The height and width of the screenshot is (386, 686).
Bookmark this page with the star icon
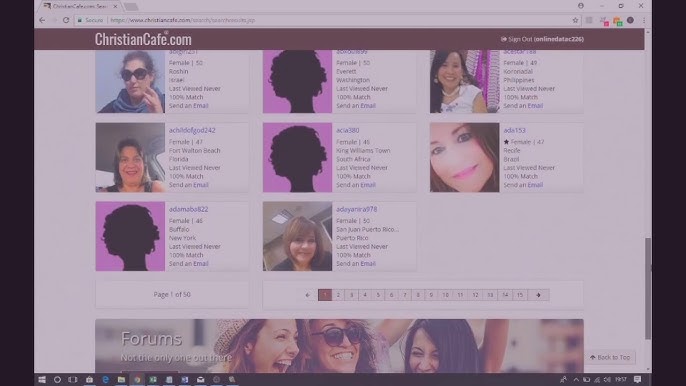[575, 20]
